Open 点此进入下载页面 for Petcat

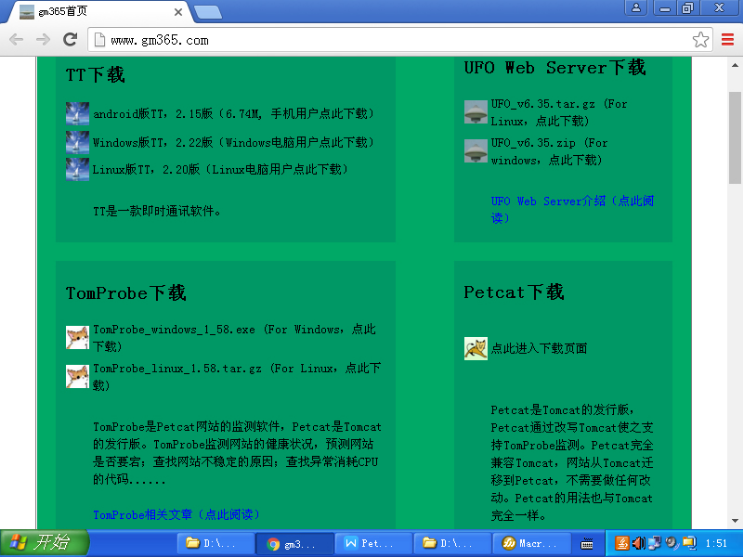(x=539, y=348)
